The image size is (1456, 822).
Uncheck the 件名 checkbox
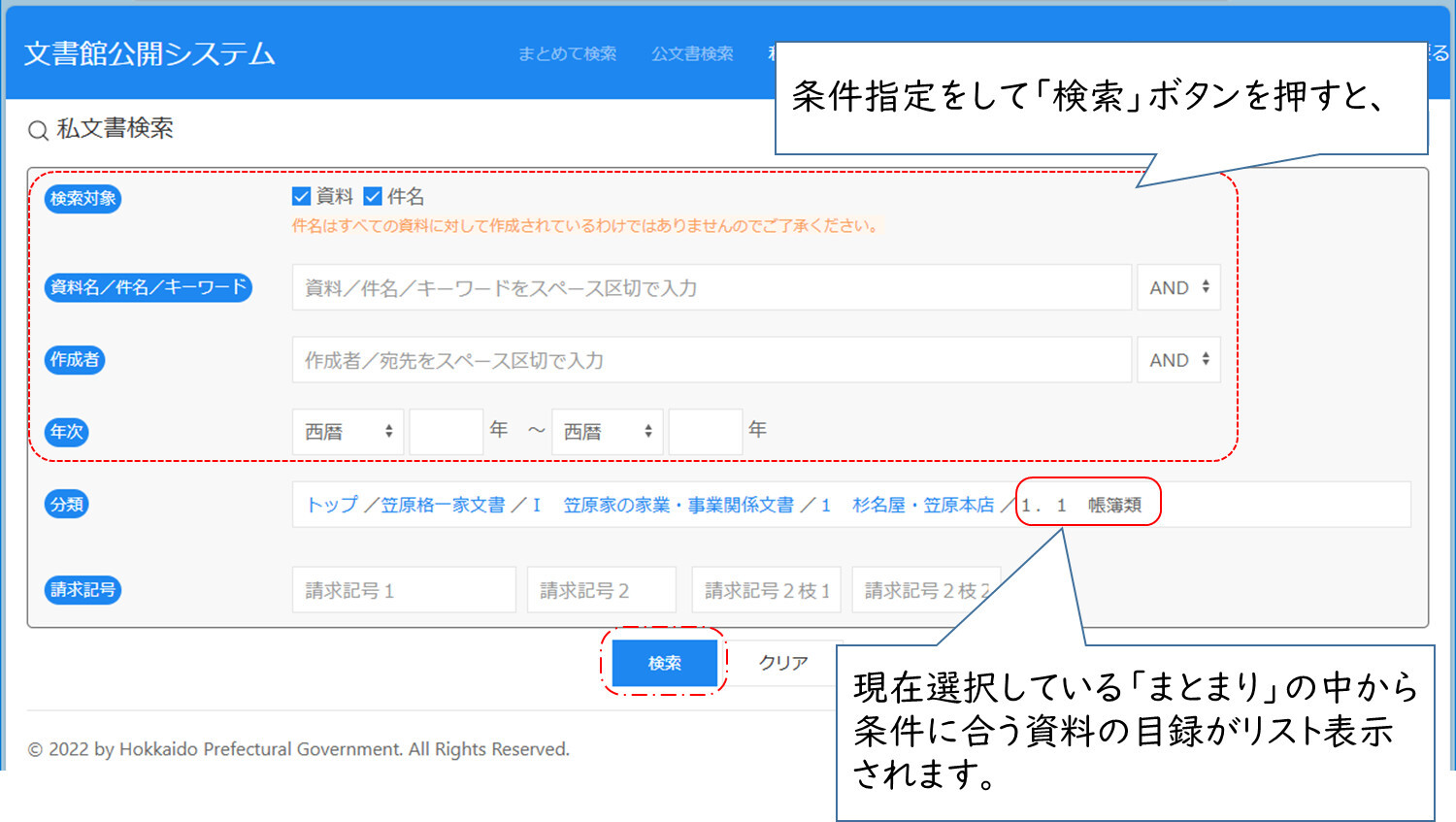[x=373, y=196]
